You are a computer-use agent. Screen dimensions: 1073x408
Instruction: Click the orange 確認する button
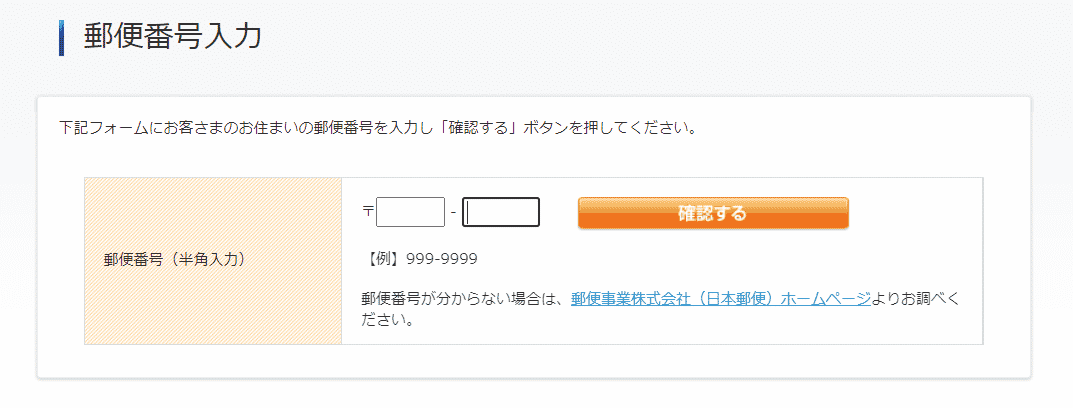point(713,213)
